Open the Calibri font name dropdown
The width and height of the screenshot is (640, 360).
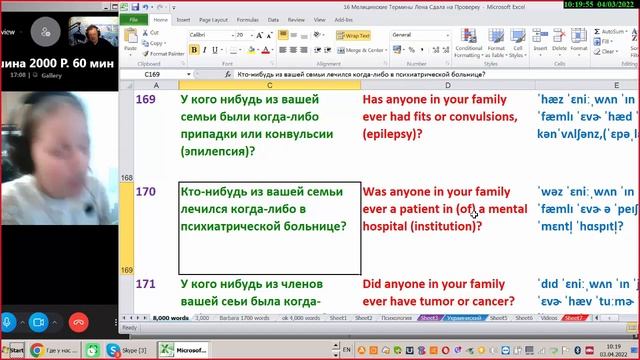click(233, 36)
